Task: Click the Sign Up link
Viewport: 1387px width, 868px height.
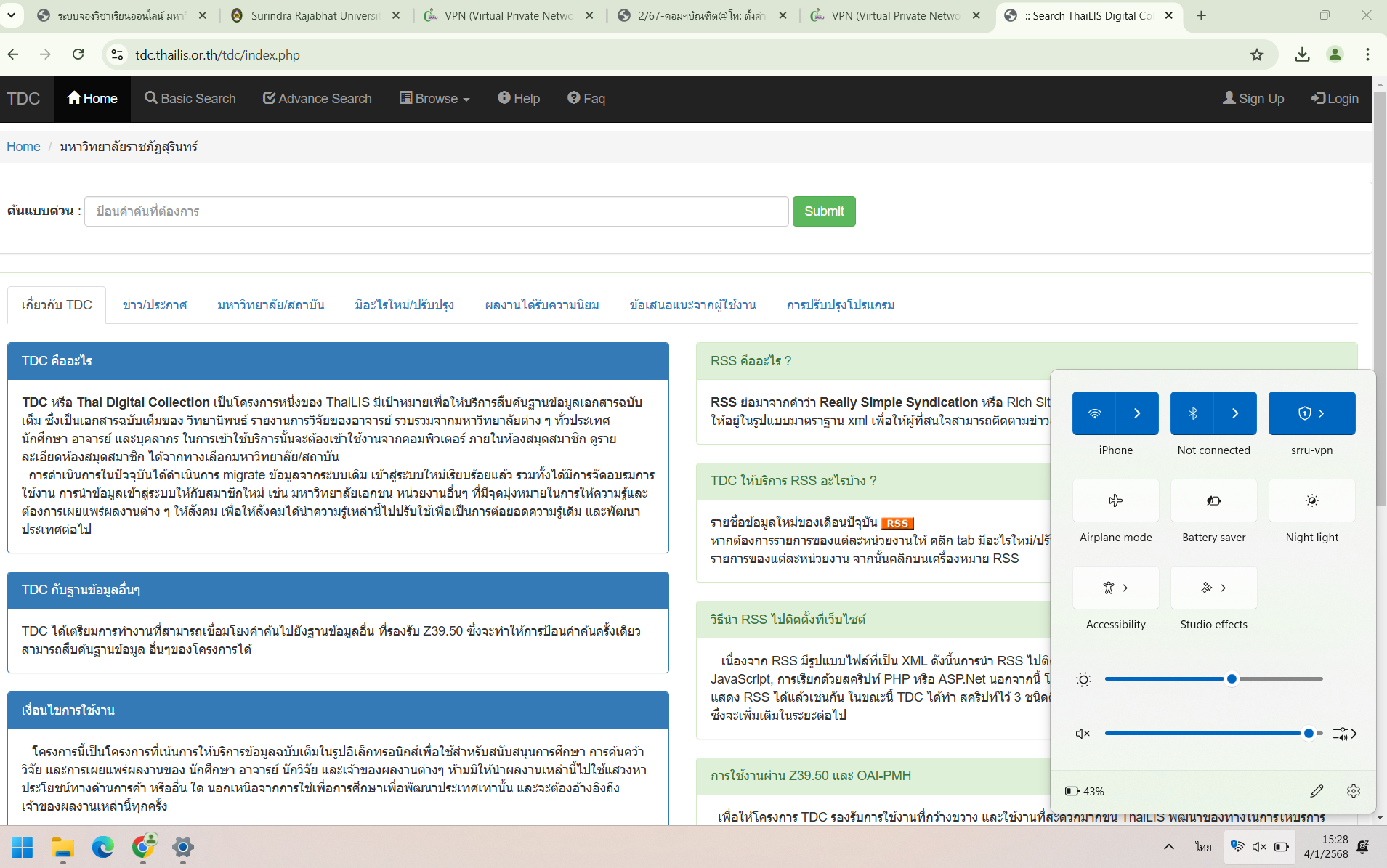Action: click(1253, 99)
